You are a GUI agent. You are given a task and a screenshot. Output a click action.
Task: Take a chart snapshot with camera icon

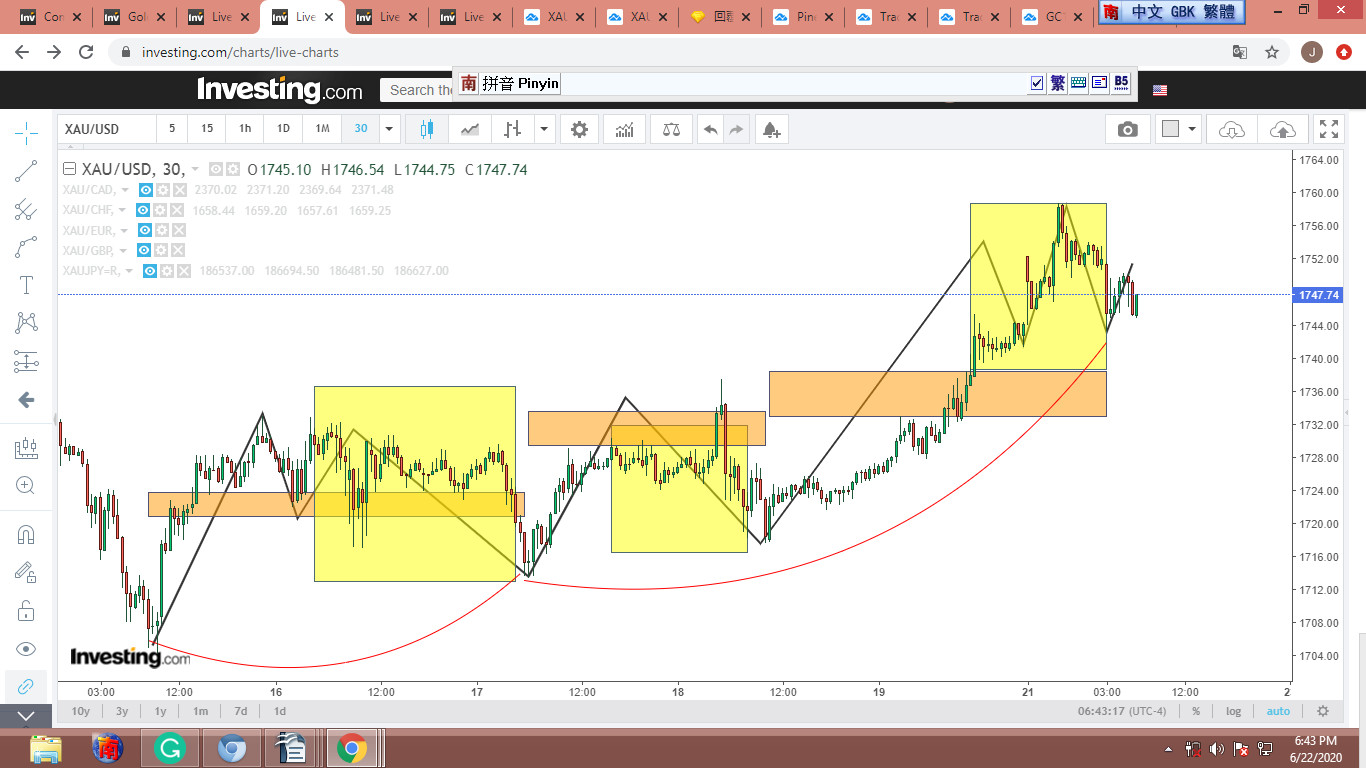pyautogui.click(x=1127, y=129)
